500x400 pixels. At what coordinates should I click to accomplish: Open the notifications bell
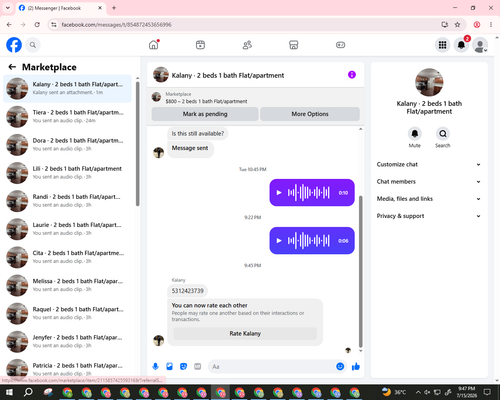point(461,45)
